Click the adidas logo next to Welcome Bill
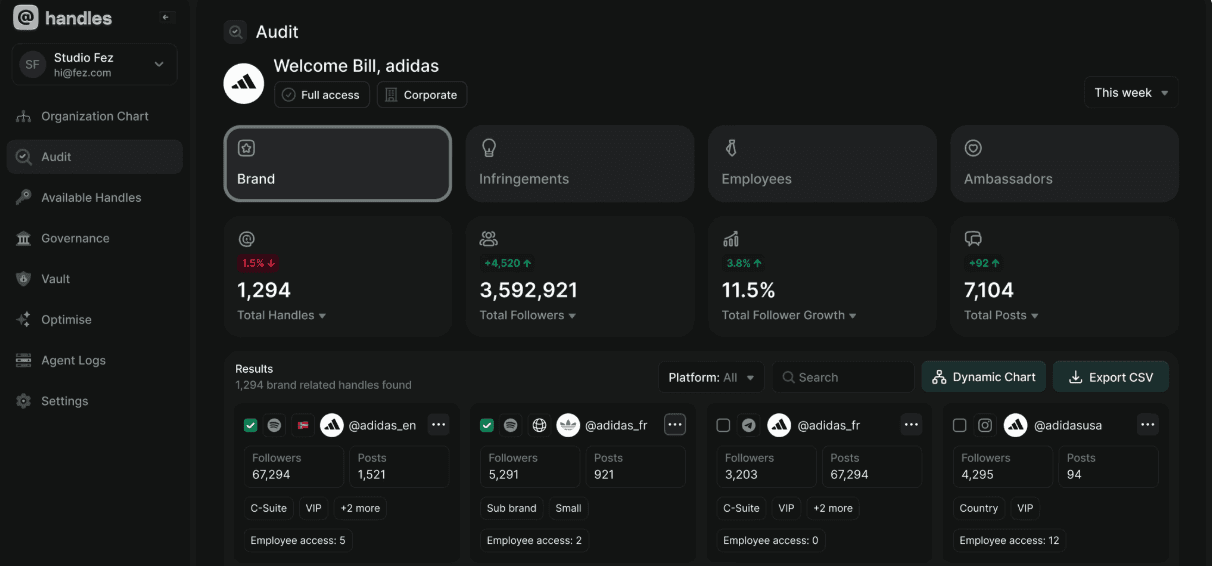Screen dimensions: 1212x566 coord(244,83)
